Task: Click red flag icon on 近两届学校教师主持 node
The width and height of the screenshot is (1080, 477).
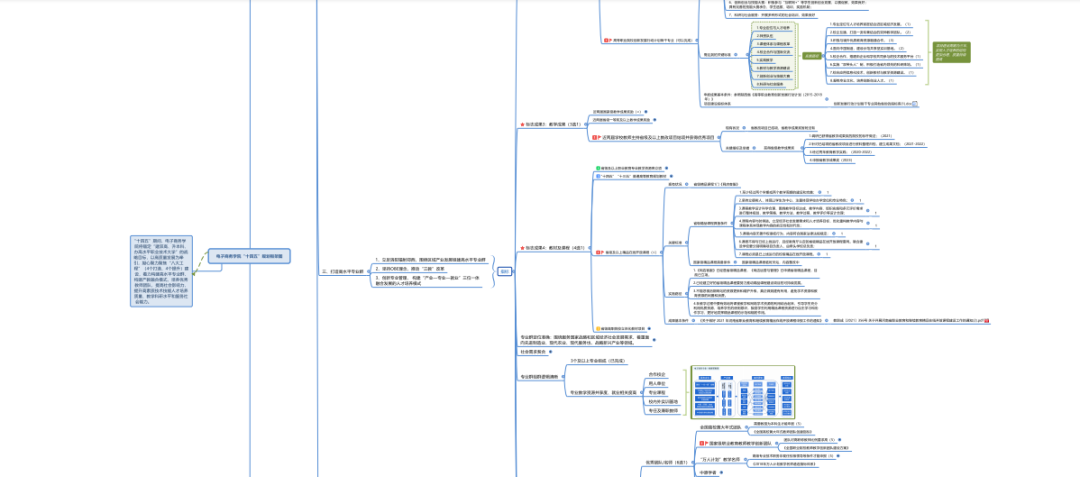Action: tap(599, 138)
